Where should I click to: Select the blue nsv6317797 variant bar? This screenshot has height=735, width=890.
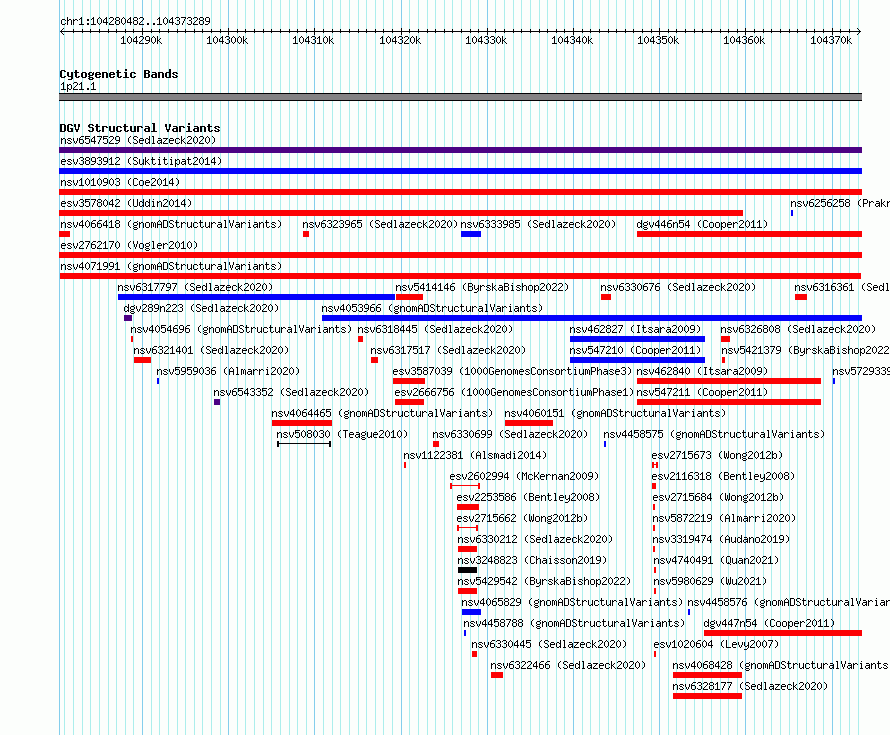click(x=256, y=297)
